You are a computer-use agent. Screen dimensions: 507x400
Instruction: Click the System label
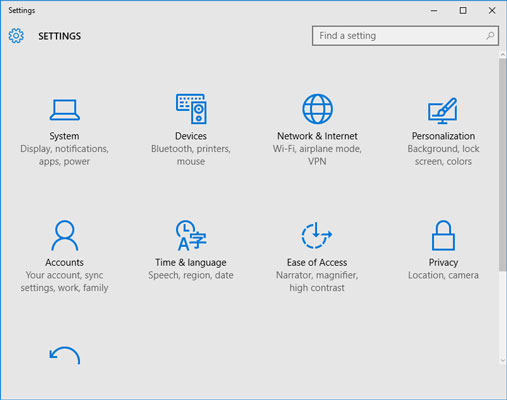64,136
